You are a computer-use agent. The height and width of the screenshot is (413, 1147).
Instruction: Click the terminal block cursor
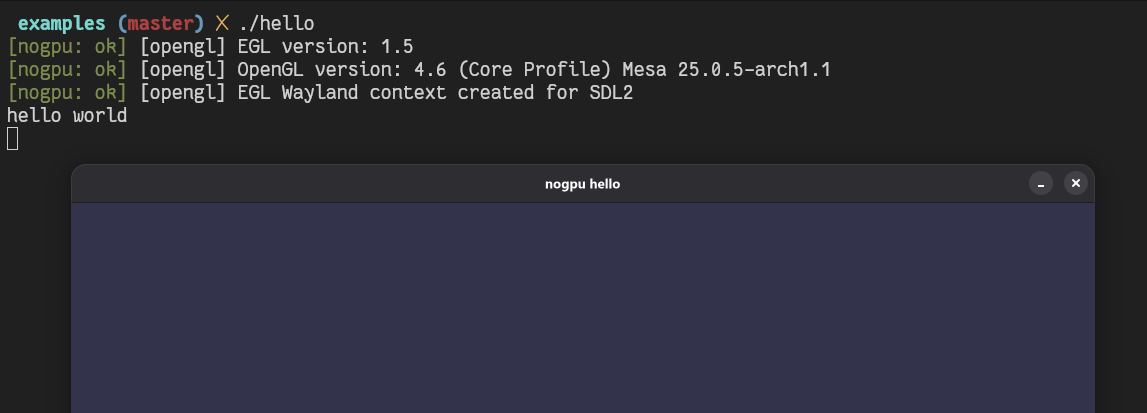[12, 138]
